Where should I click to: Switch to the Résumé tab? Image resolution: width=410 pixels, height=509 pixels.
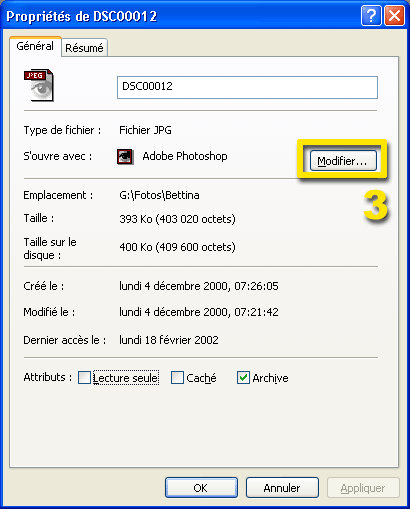[84, 48]
